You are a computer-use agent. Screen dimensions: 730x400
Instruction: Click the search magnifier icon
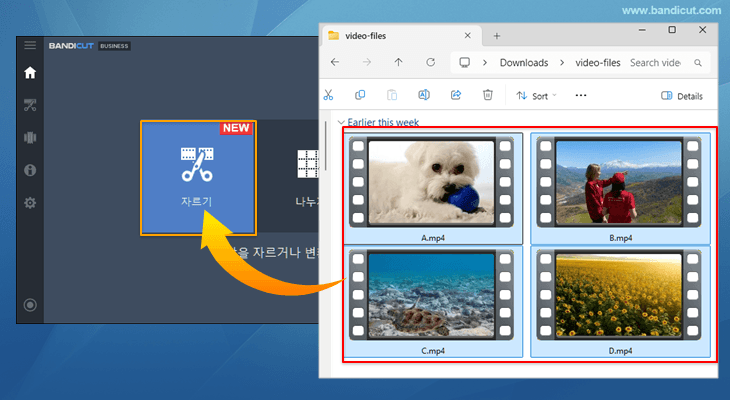click(x=698, y=62)
